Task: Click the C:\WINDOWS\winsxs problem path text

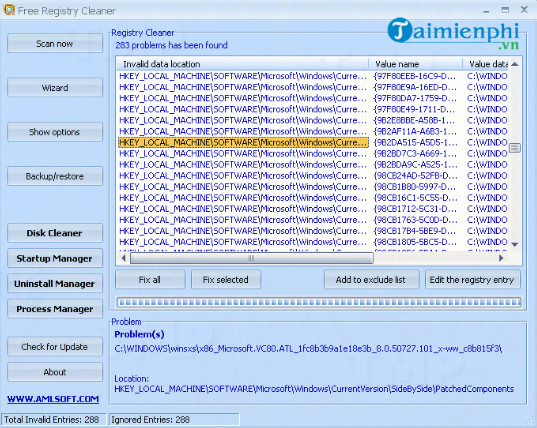Action: point(308,349)
